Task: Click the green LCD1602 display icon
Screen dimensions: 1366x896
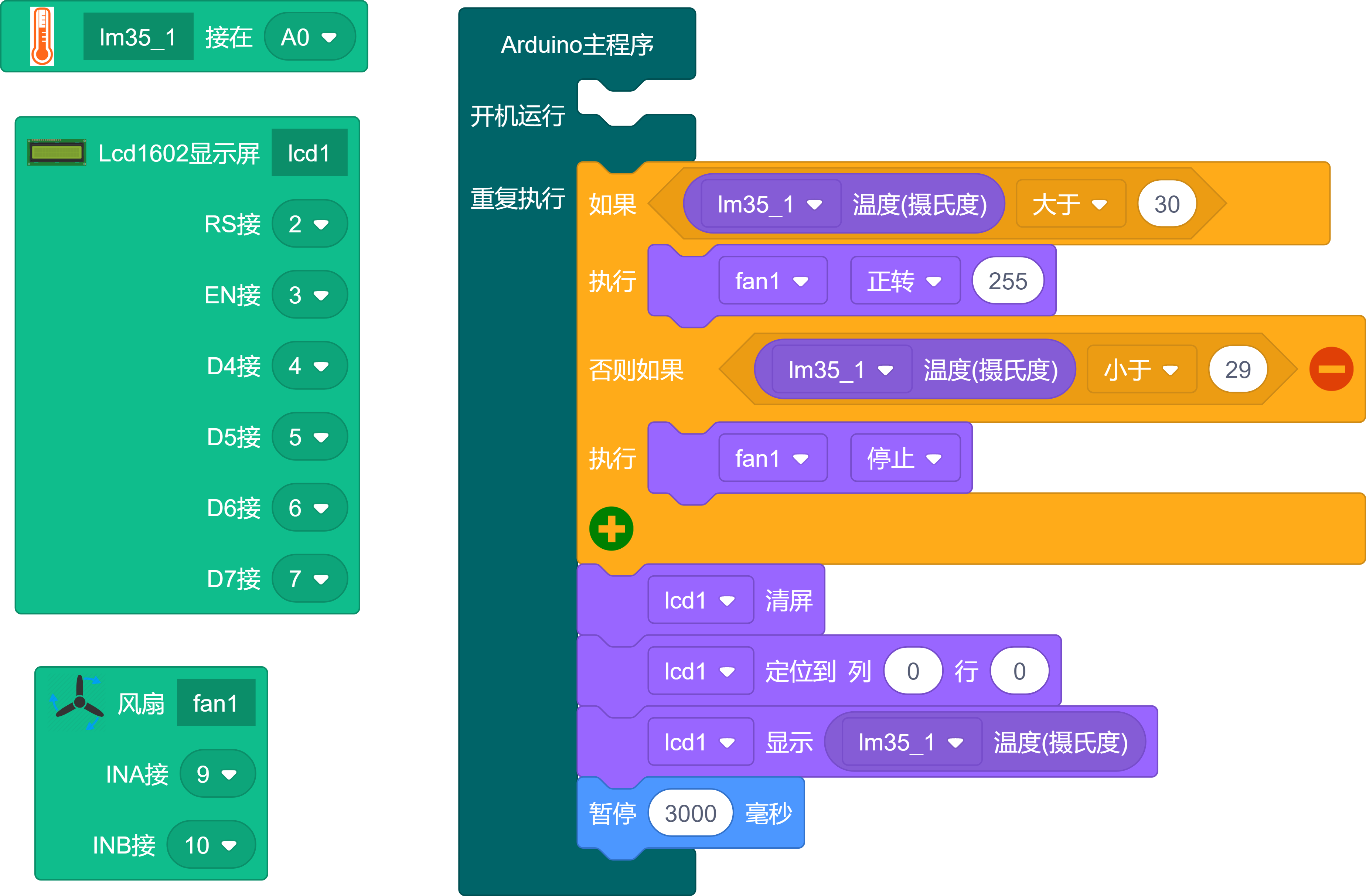Action: coord(57,153)
